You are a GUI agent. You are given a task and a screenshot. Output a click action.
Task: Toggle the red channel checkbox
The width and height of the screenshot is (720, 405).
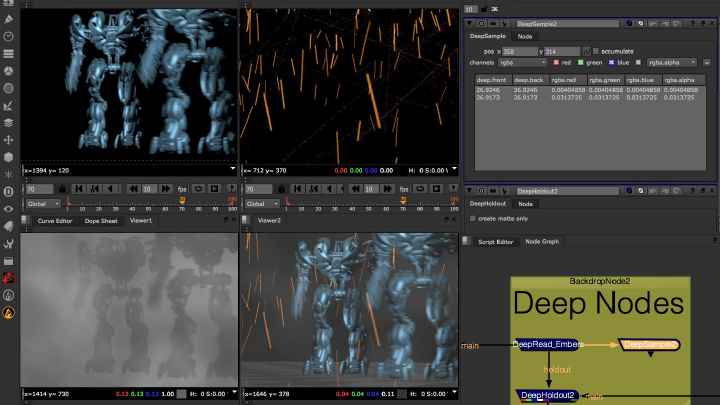556,62
